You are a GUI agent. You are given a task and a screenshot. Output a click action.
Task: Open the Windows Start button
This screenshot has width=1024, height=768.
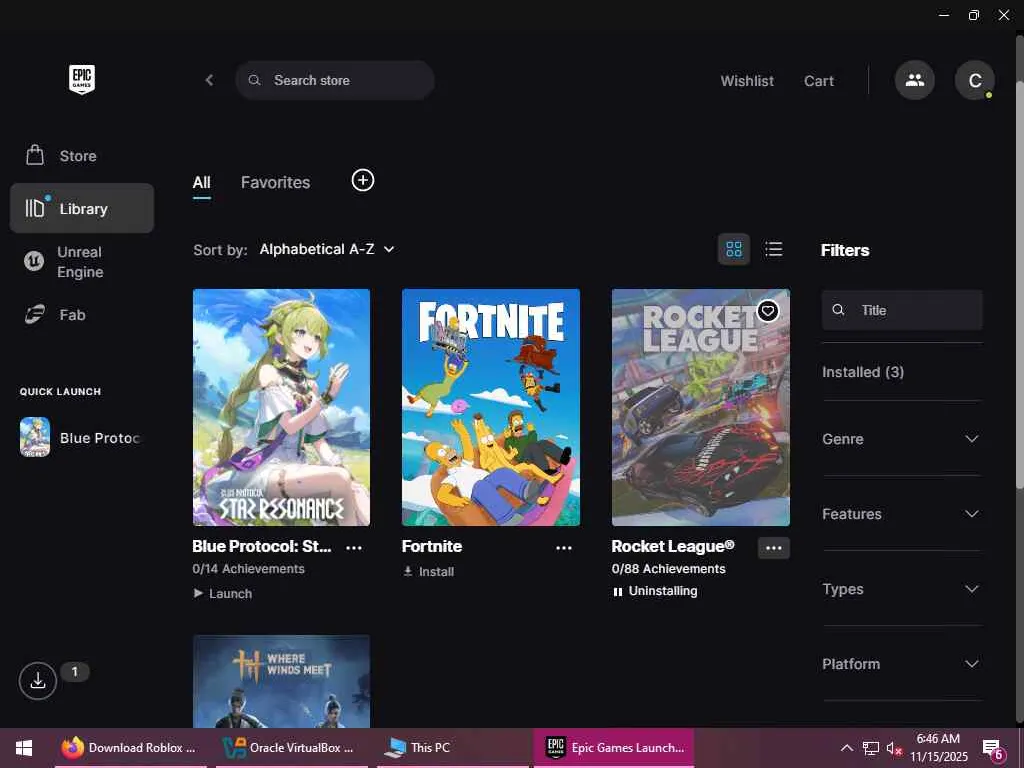tap(24, 748)
